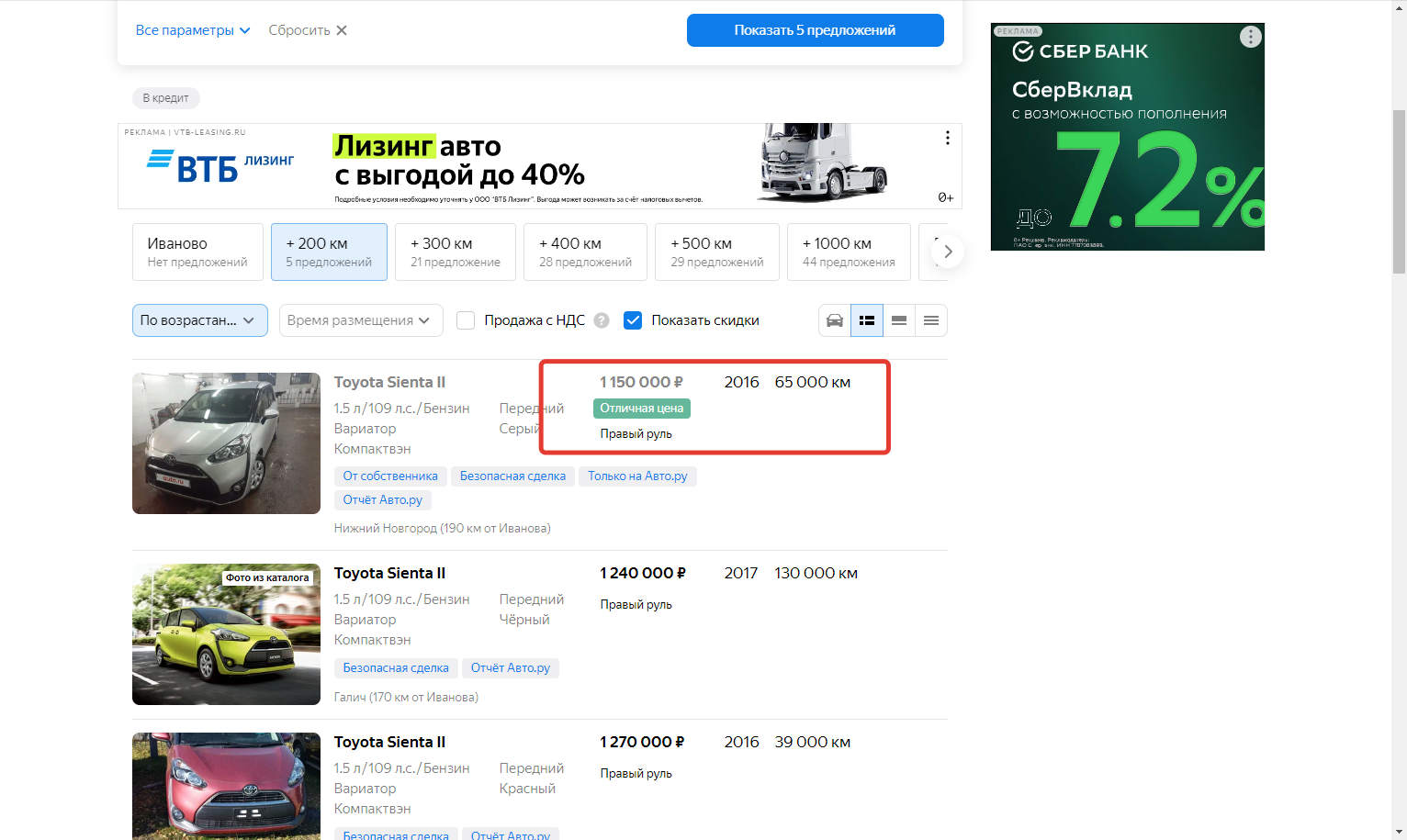The image size is (1407, 840).
Task: Click the Фото из каталога label
Action: click(x=267, y=577)
